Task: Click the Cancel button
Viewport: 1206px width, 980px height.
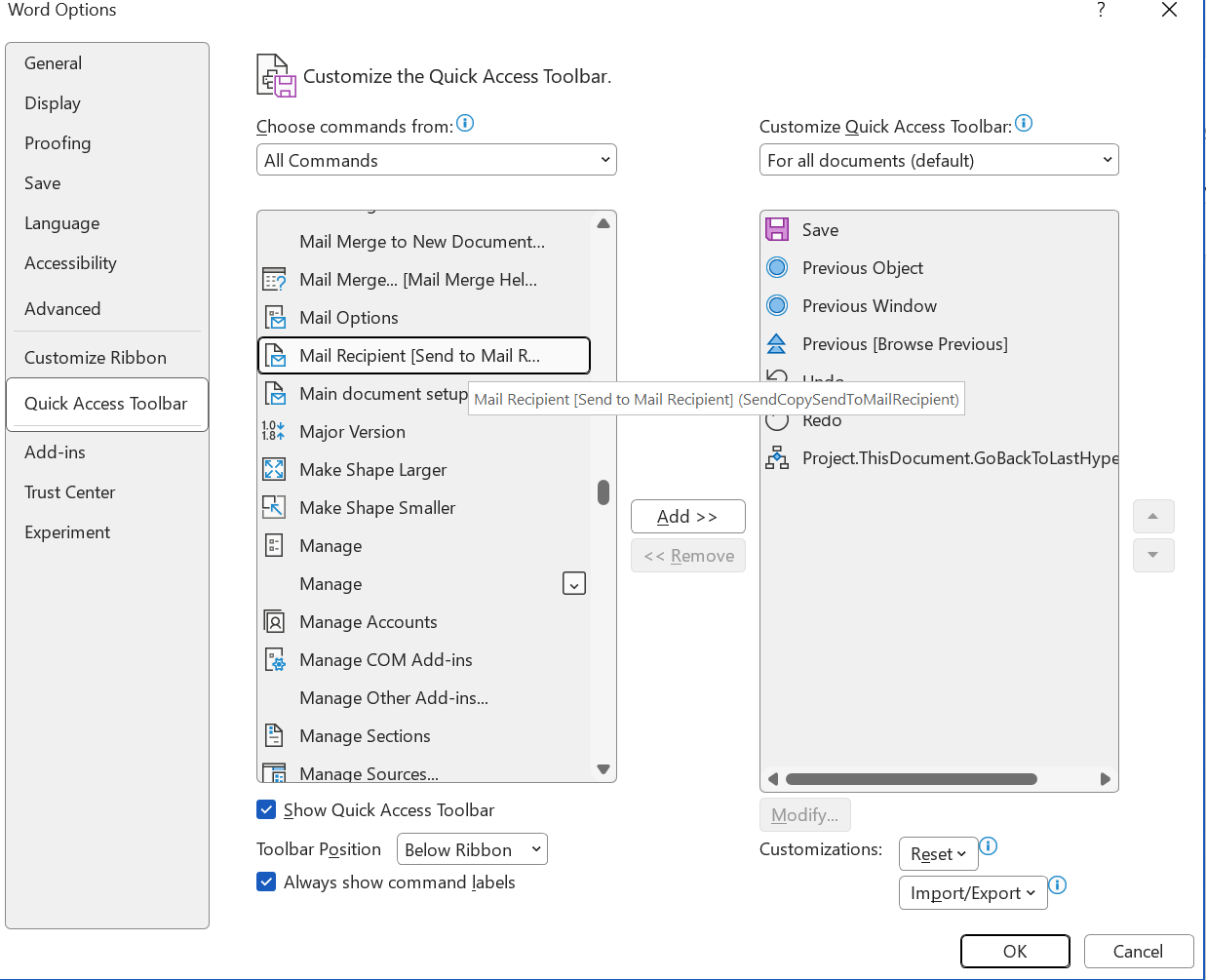Action: pos(1139,952)
